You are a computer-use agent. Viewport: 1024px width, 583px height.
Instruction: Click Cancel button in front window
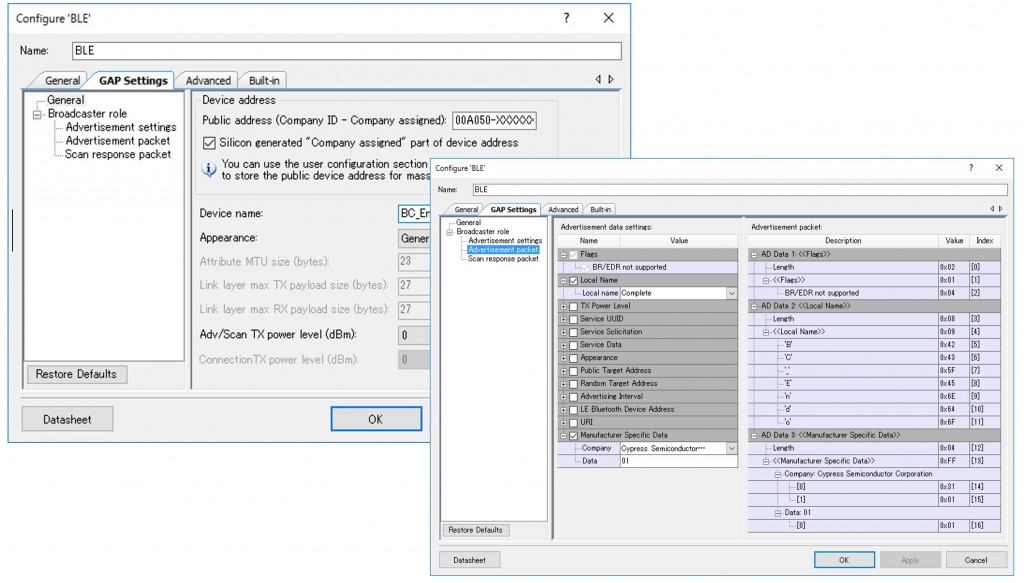[976, 560]
